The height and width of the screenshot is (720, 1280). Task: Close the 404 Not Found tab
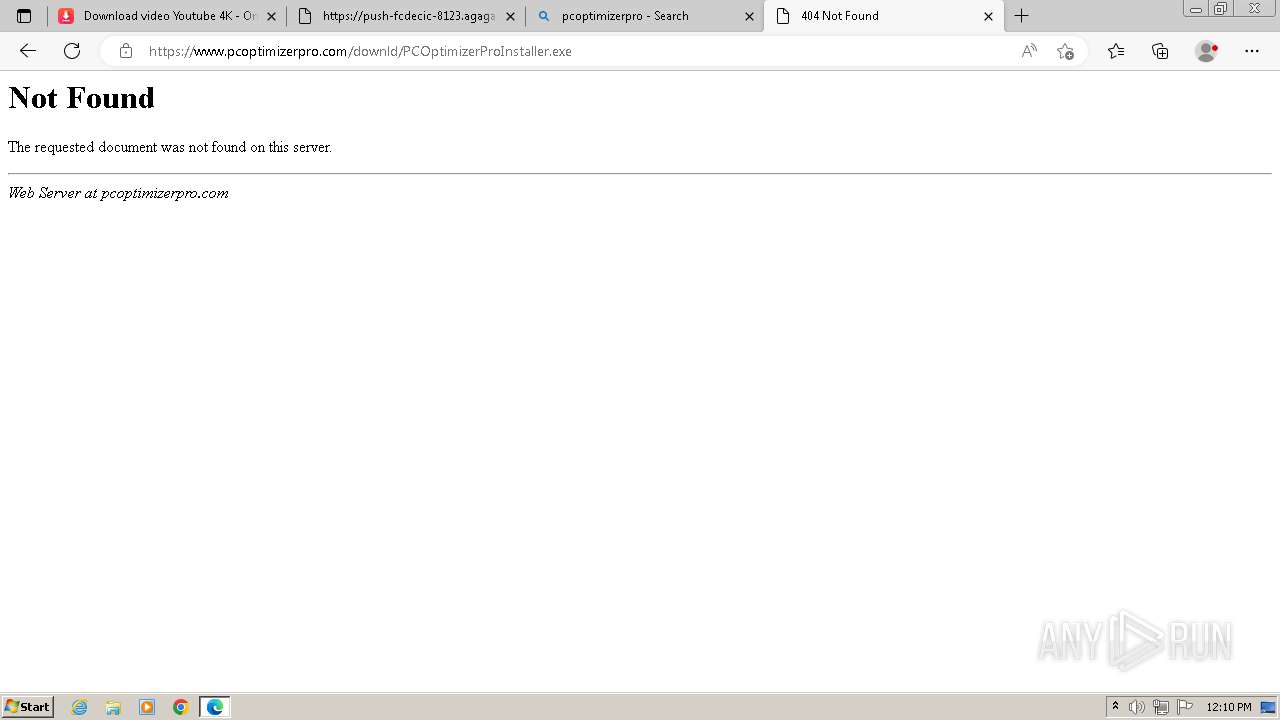click(x=988, y=16)
